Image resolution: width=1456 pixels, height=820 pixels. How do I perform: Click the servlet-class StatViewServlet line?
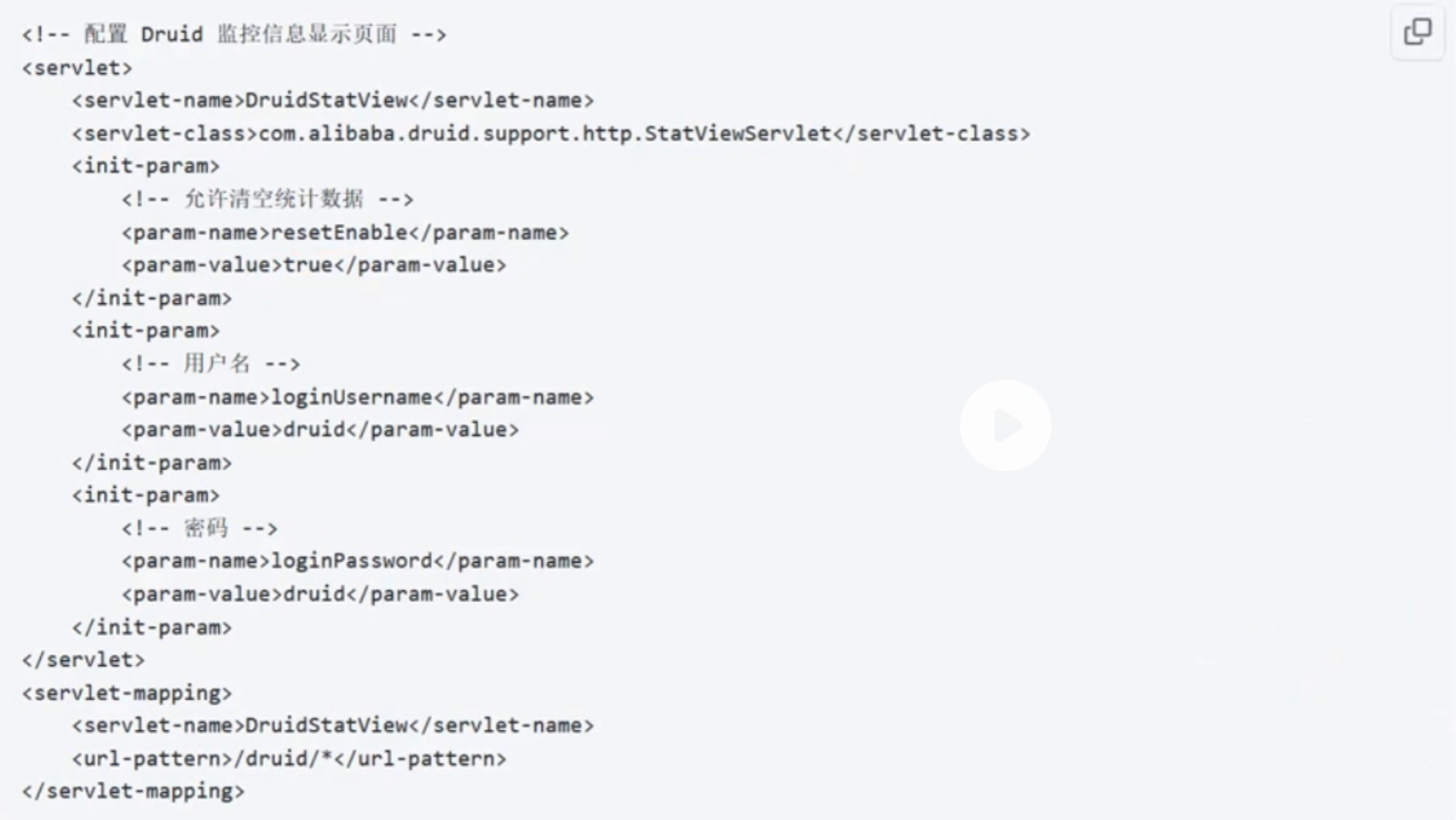pyautogui.click(x=551, y=133)
